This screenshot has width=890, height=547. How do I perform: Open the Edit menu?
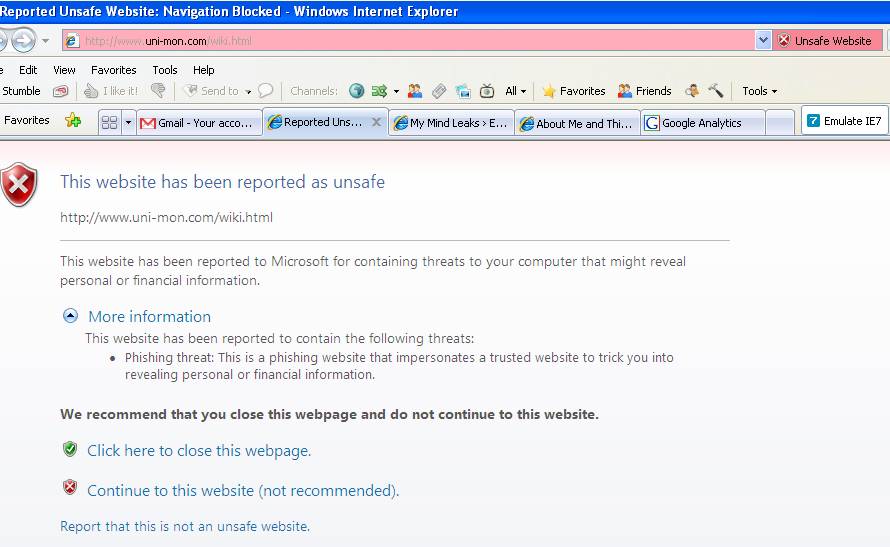point(28,70)
